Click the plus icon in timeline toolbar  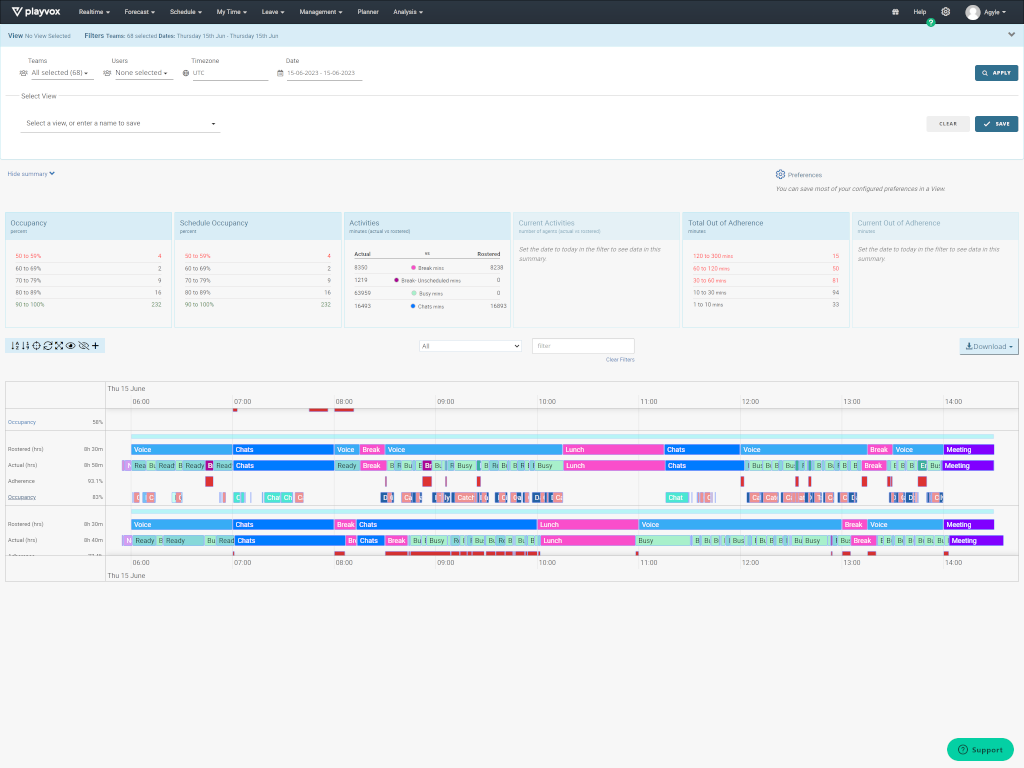pos(96,346)
